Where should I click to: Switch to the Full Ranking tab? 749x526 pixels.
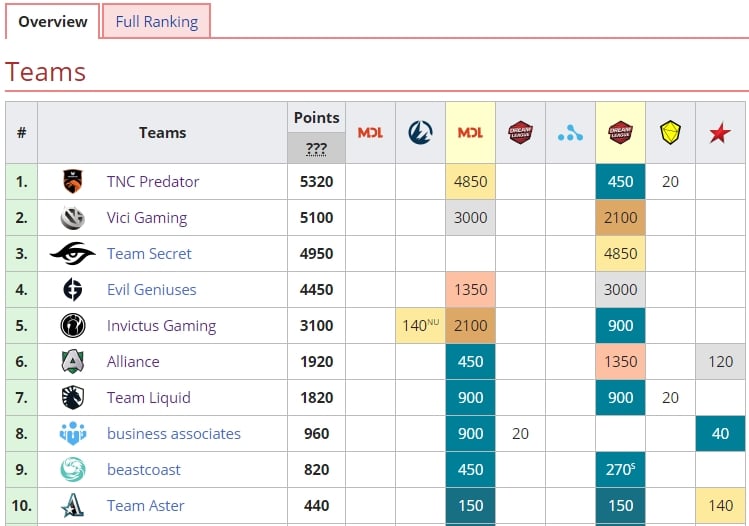(x=156, y=21)
